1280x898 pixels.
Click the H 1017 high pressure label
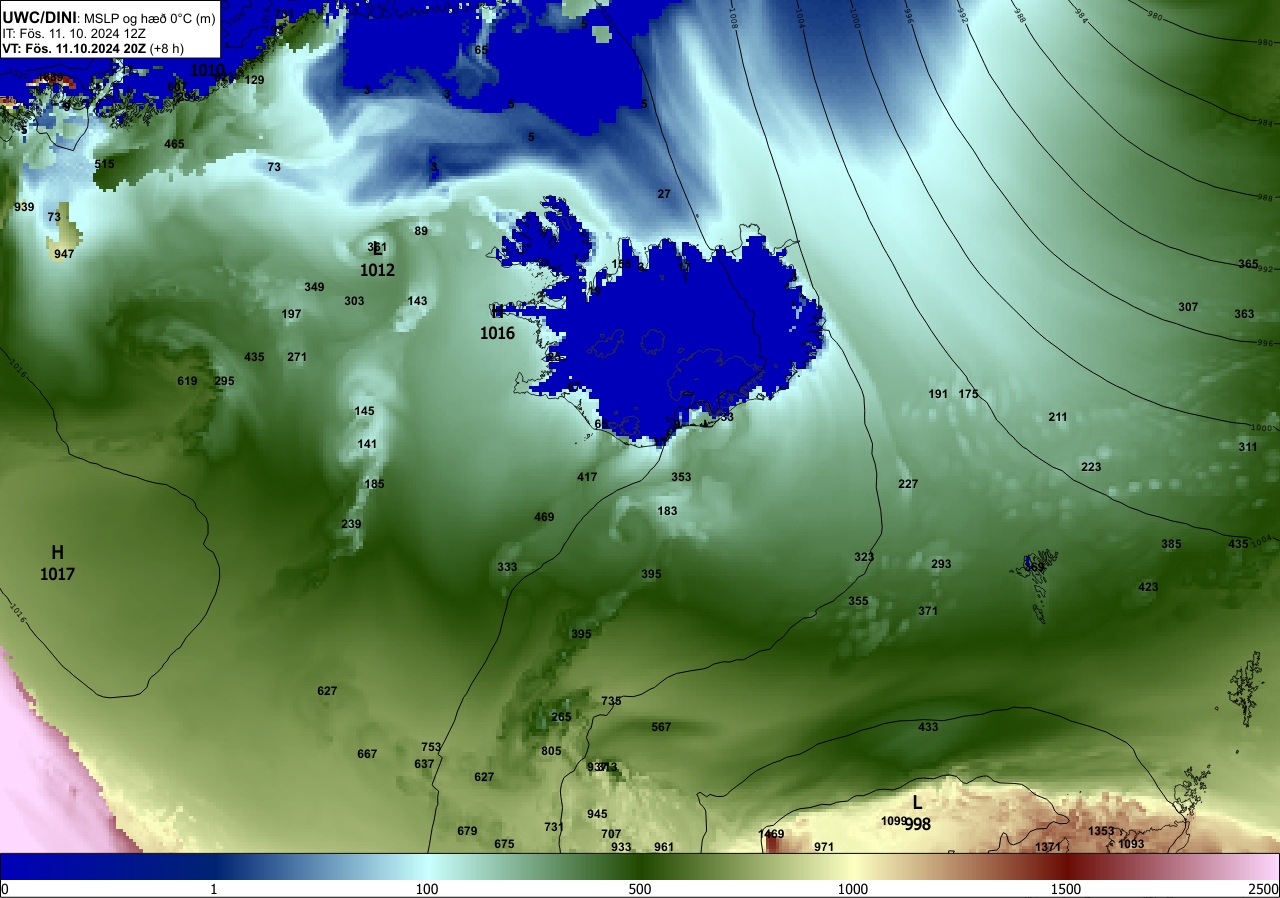coord(58,563)
